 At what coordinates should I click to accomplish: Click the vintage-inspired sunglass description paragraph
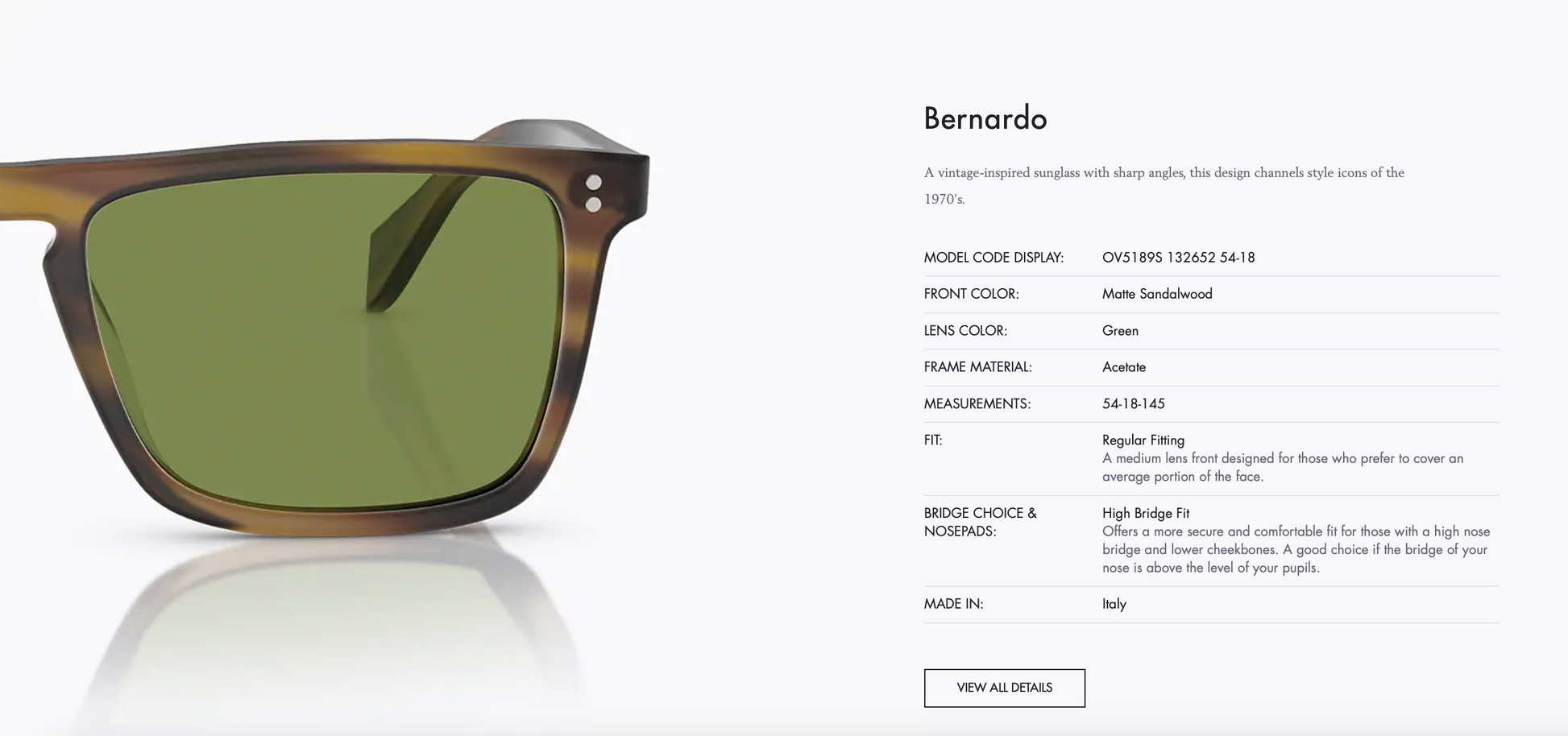pos(1164,185)
